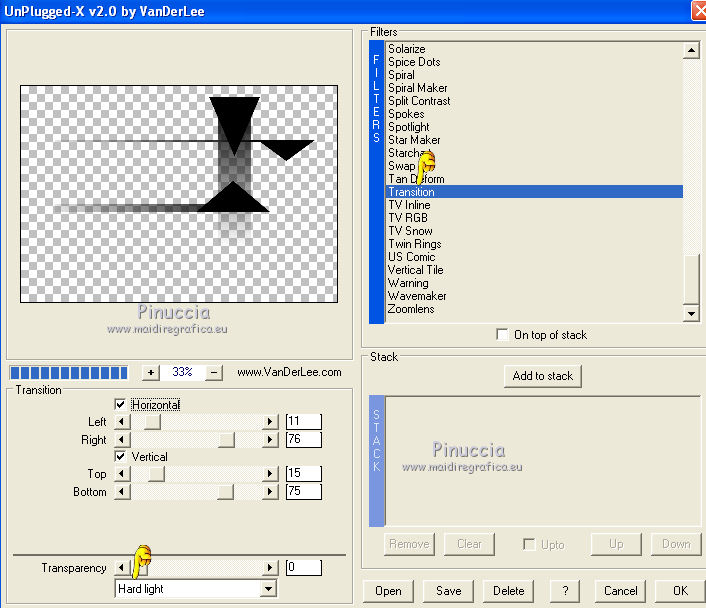Viewport: 706px width, 608px height.
Task: Select the Transition filter
Action: [x=534, y=192]
